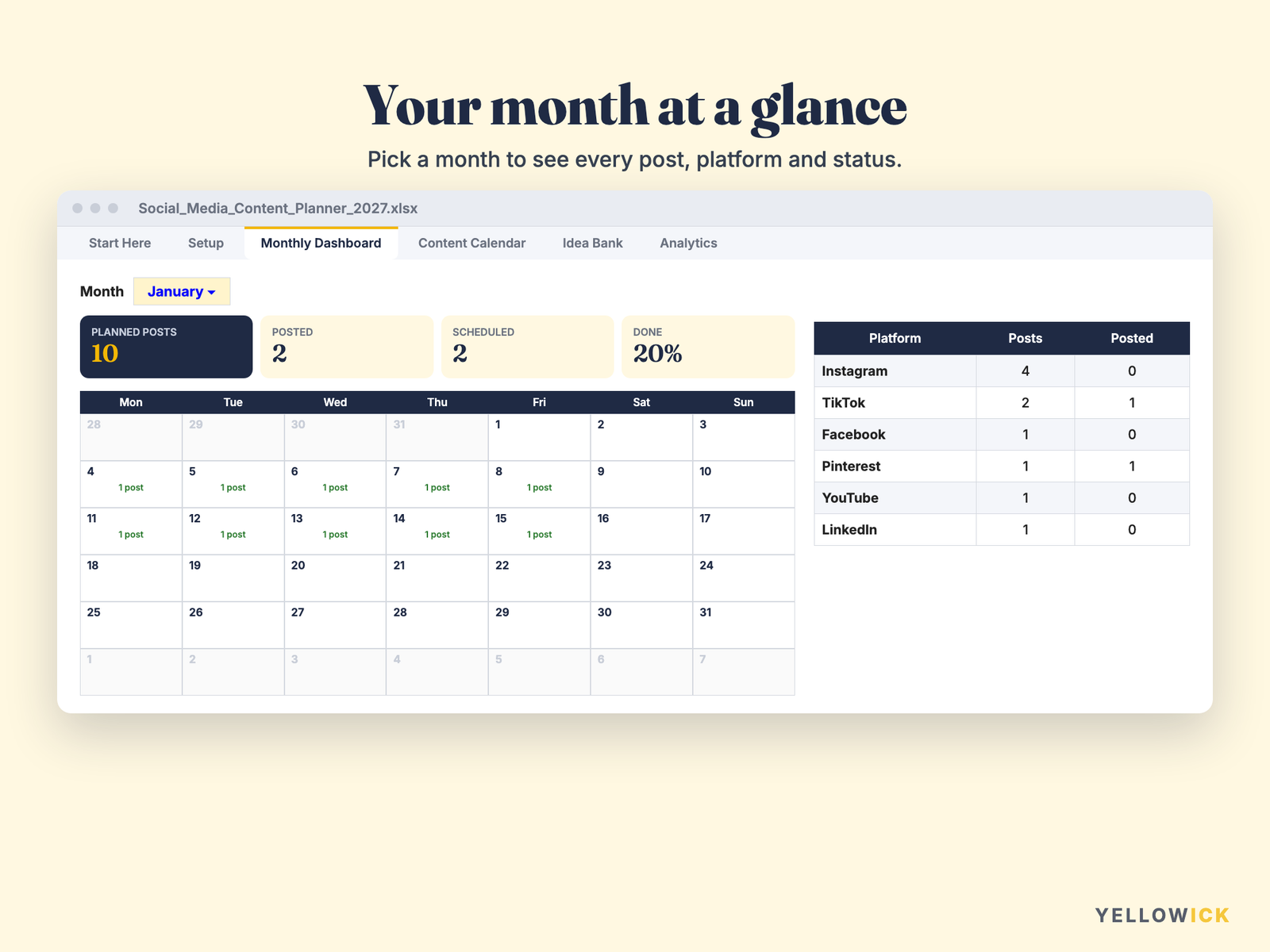Select calendar day 13 cell
The image size is (1270, 952).
click(x=335, y=531)
